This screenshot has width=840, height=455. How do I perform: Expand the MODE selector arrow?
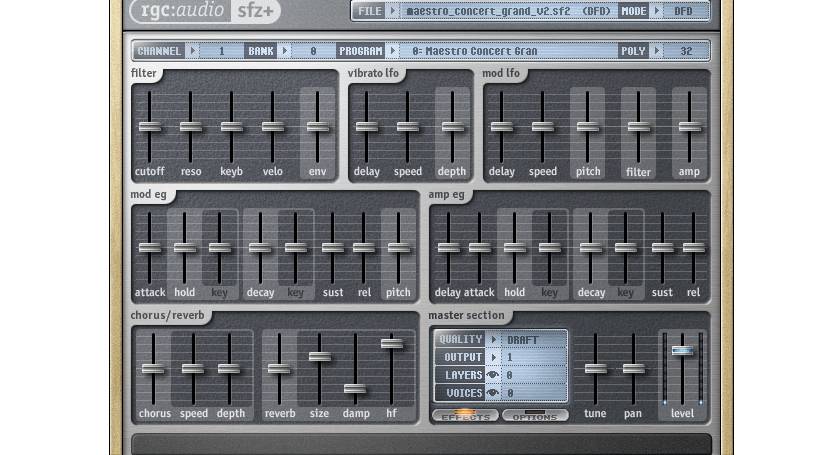pyautogui.click(x=658, y=12)
